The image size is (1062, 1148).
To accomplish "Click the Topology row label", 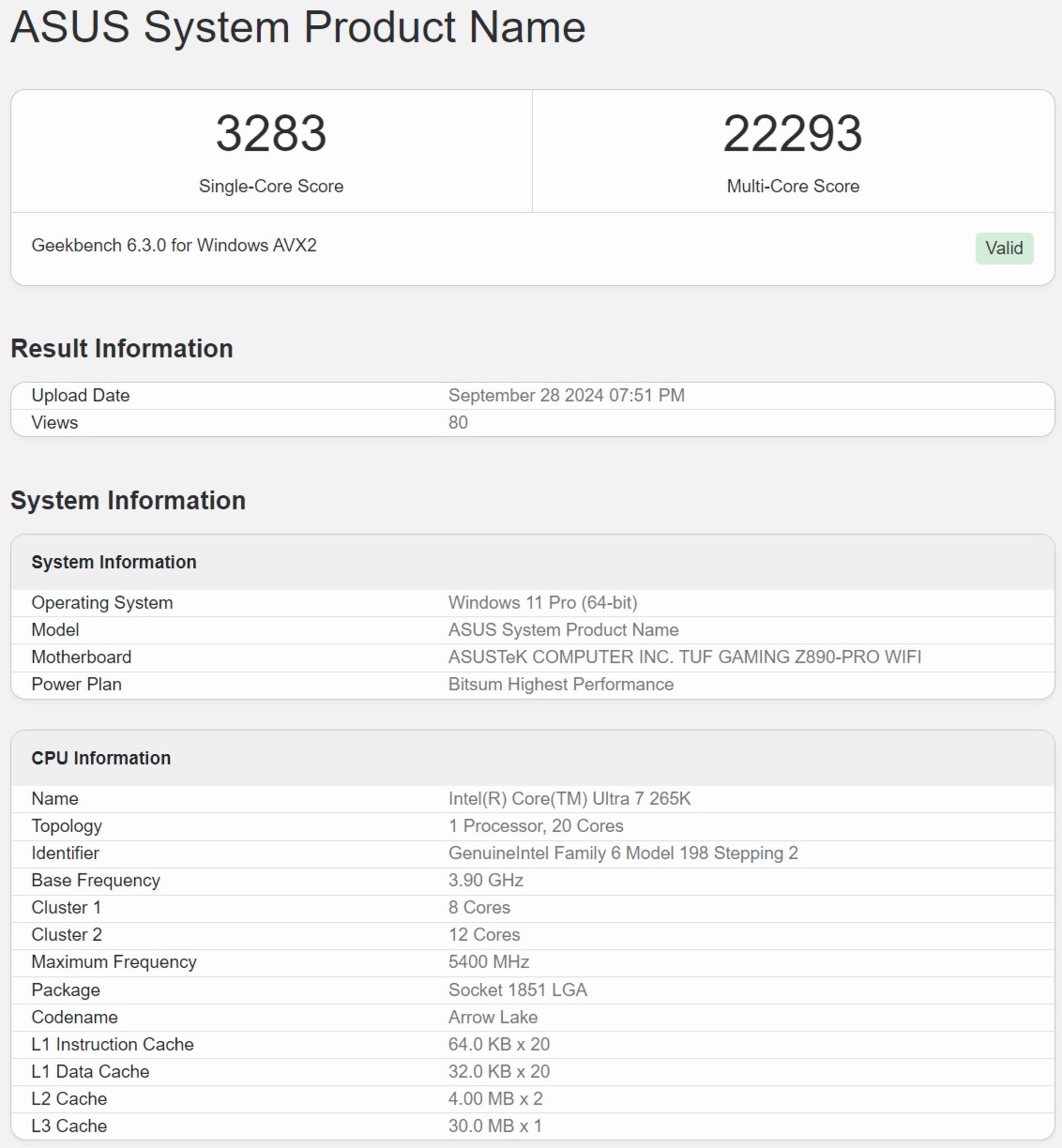I will coord(67,826).
